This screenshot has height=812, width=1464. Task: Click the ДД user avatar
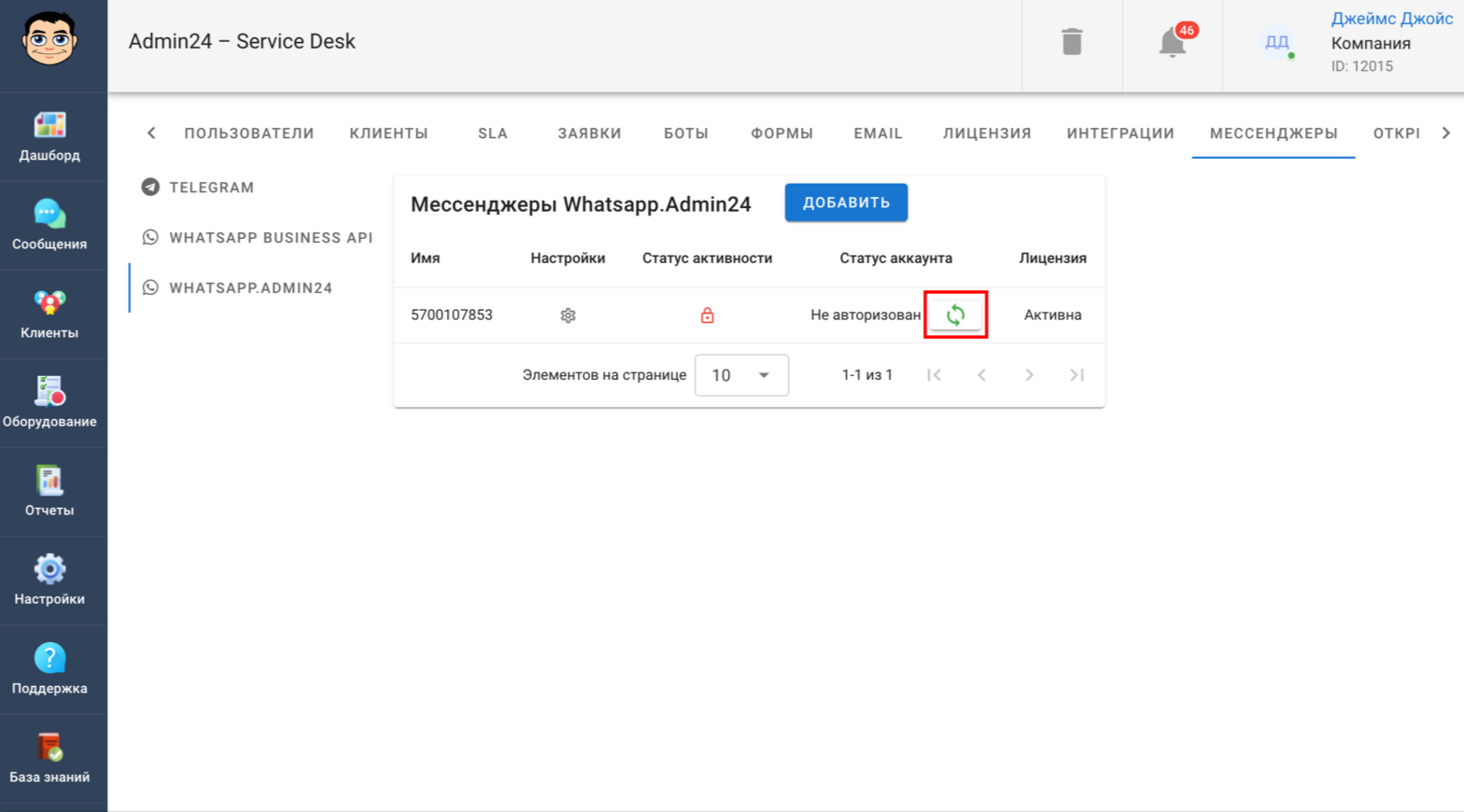(1277, 42)
